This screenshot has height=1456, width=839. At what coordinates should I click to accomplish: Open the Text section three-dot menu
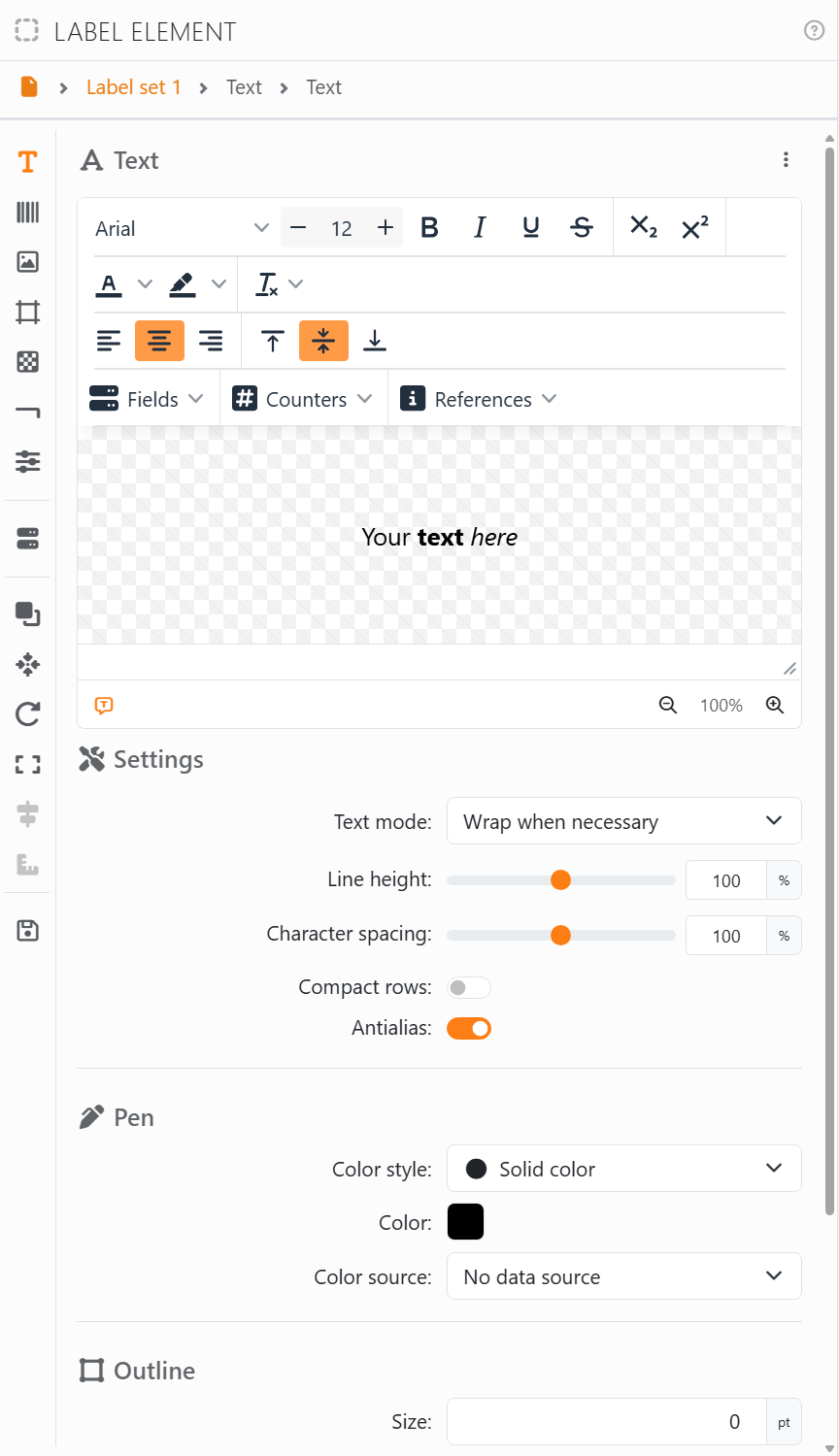click(786, 160)
